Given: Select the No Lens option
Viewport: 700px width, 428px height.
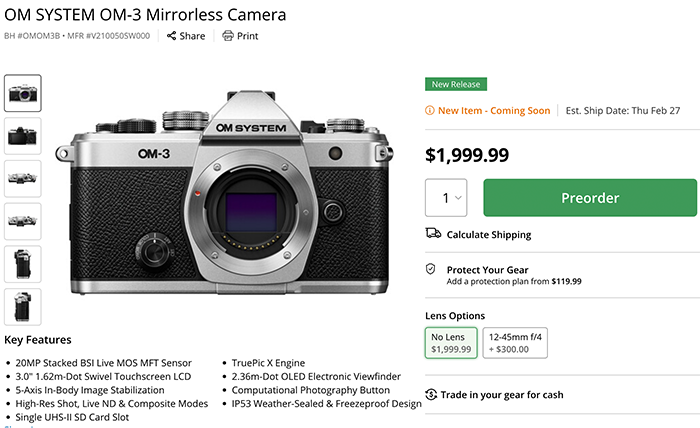Looking at the screenshot, I should point(452,342).
